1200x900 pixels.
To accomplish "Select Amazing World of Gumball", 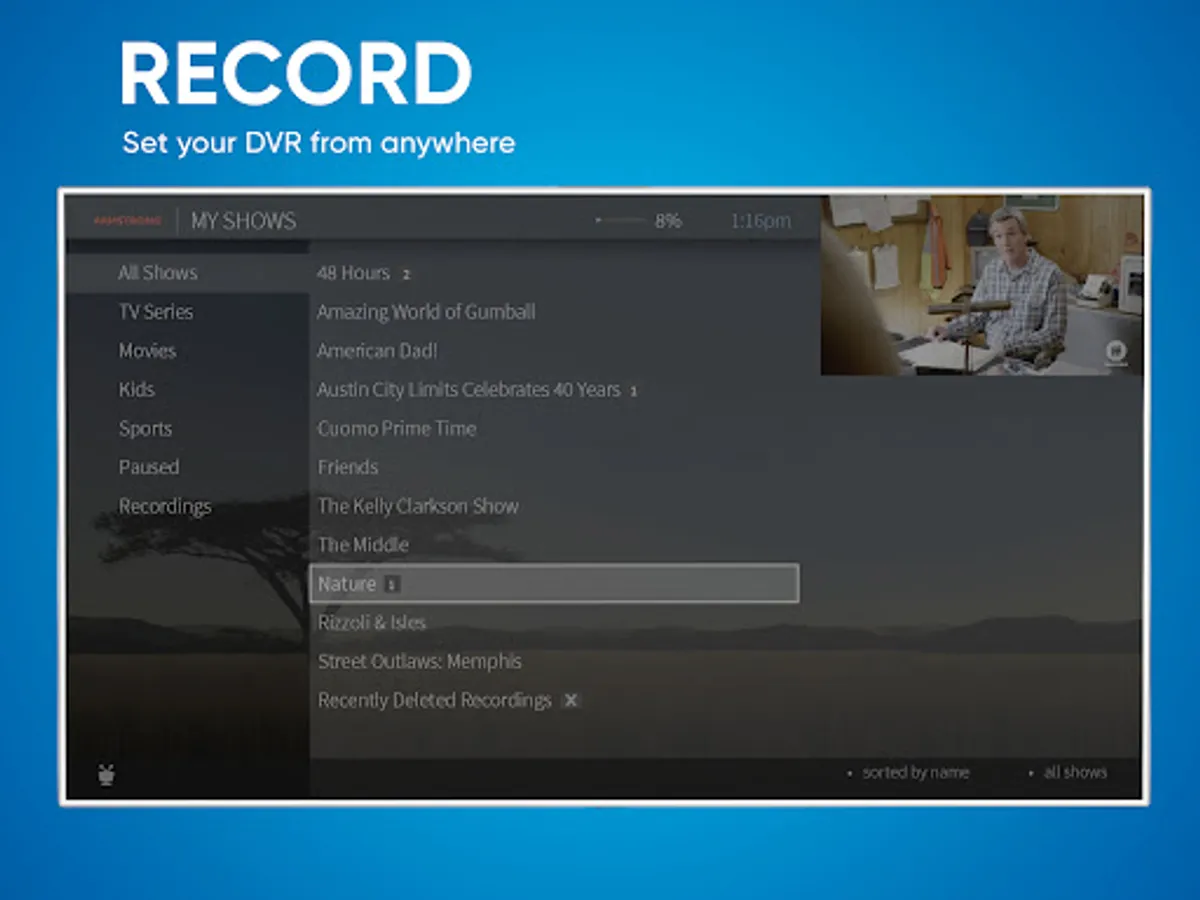I will click(426, 312).
